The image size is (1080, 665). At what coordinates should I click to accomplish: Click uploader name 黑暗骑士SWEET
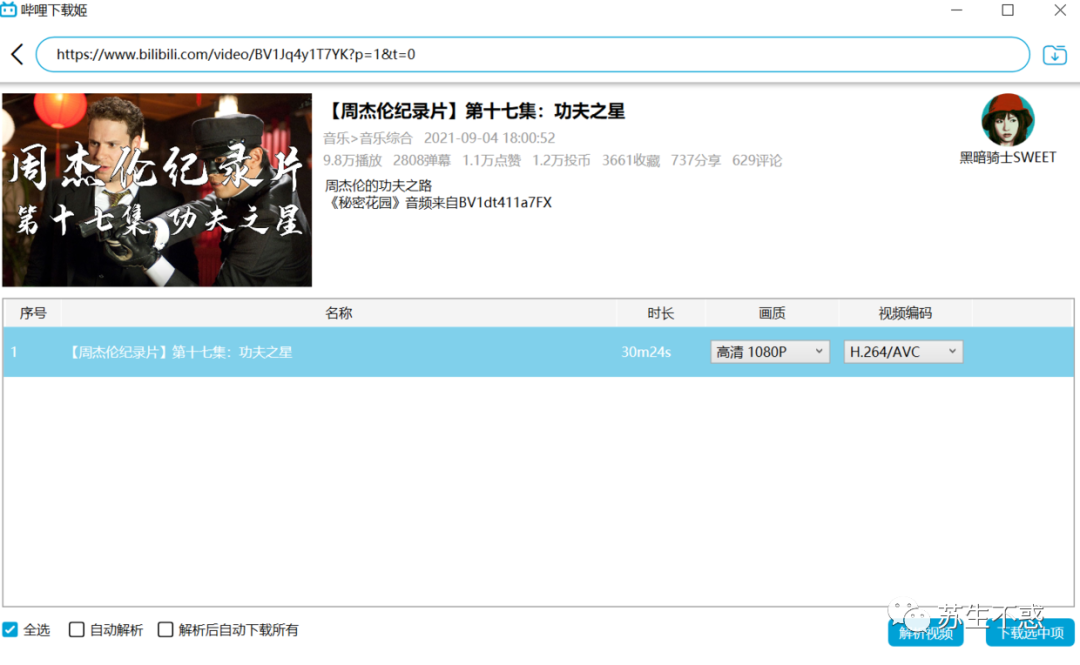pyautogui.click(x=1008, y=158)
